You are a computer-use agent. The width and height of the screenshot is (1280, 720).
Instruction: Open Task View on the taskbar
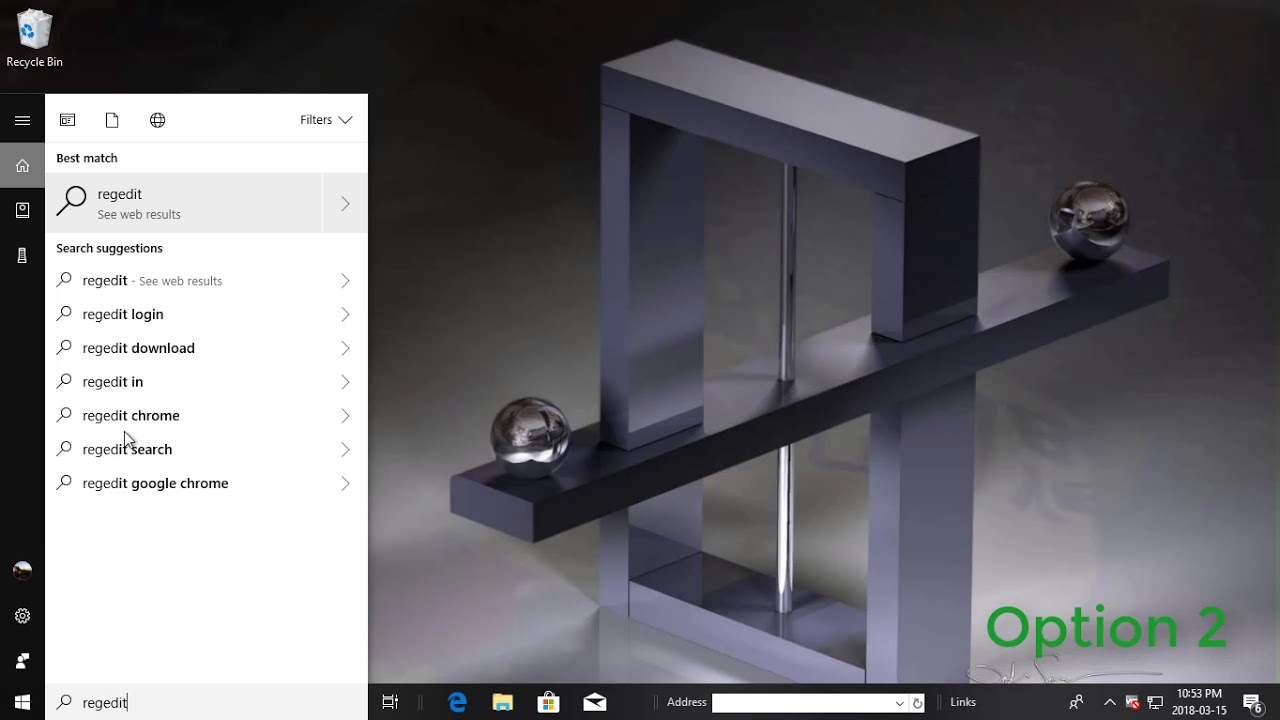coord(390,702)
